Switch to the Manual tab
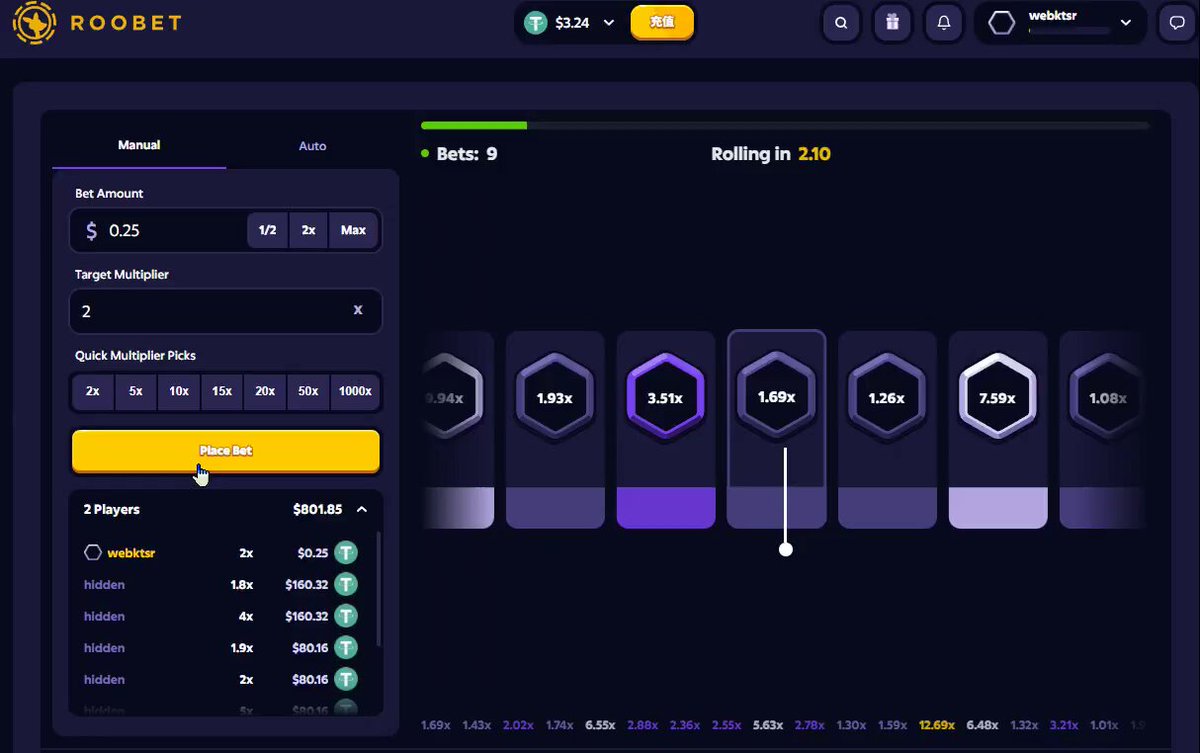The width and height of the screenshot is (1200, 753). tap(139, 145)
